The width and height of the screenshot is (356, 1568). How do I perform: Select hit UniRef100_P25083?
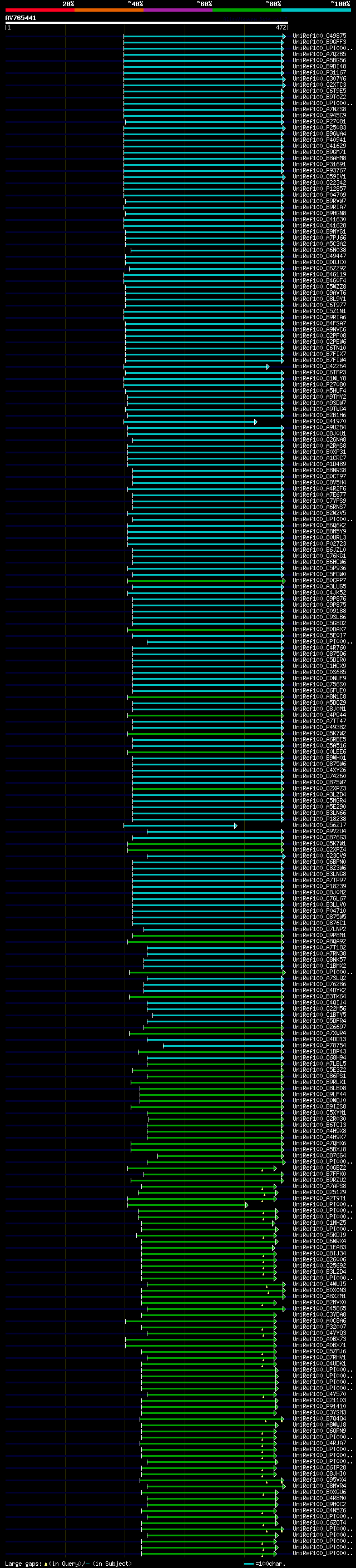tap(319, 128)
